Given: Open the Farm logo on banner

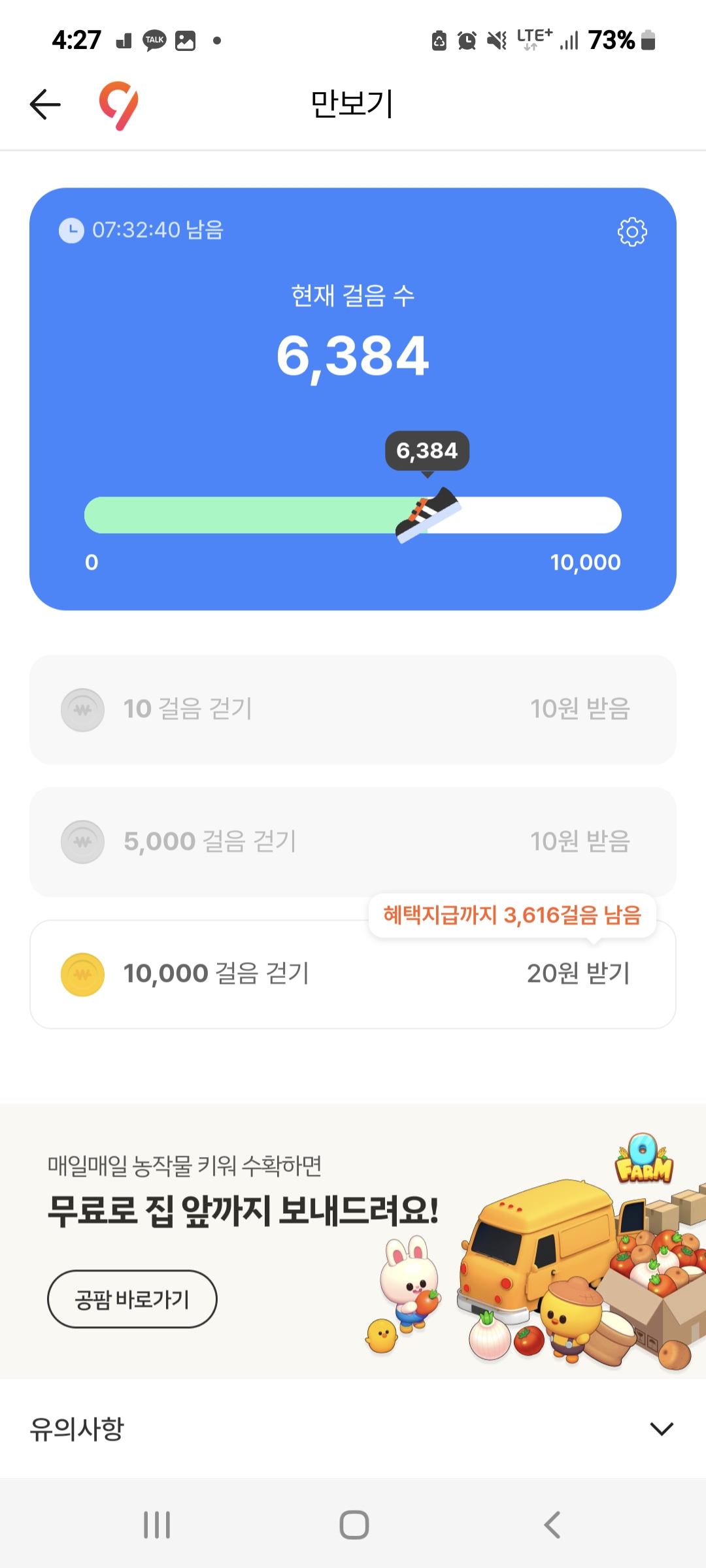Looking at the screenshot, I should [x=644, y=1160].
